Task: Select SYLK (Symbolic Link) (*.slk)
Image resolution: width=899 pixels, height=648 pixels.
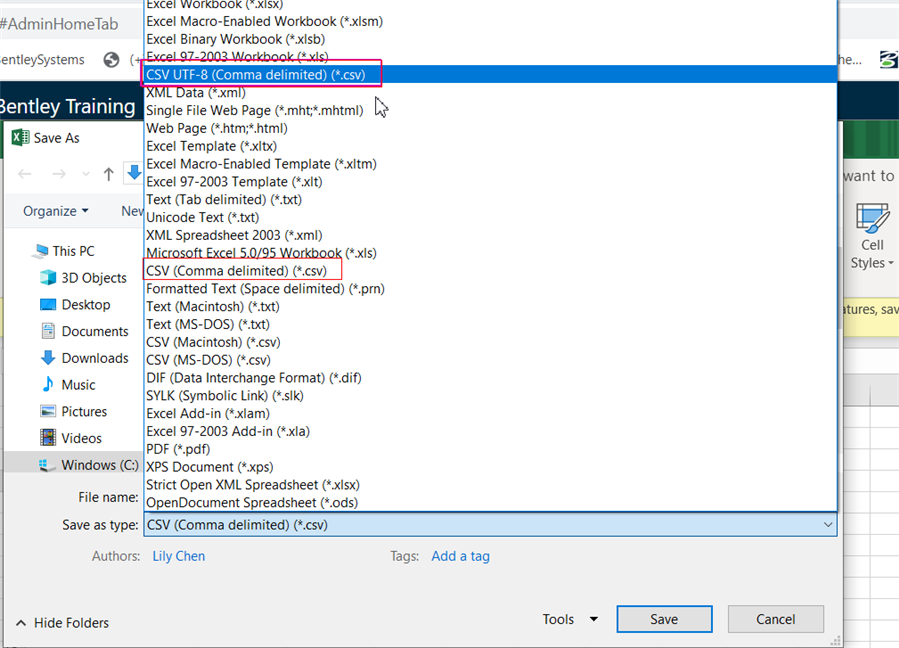Action: [x=490, y=395]
